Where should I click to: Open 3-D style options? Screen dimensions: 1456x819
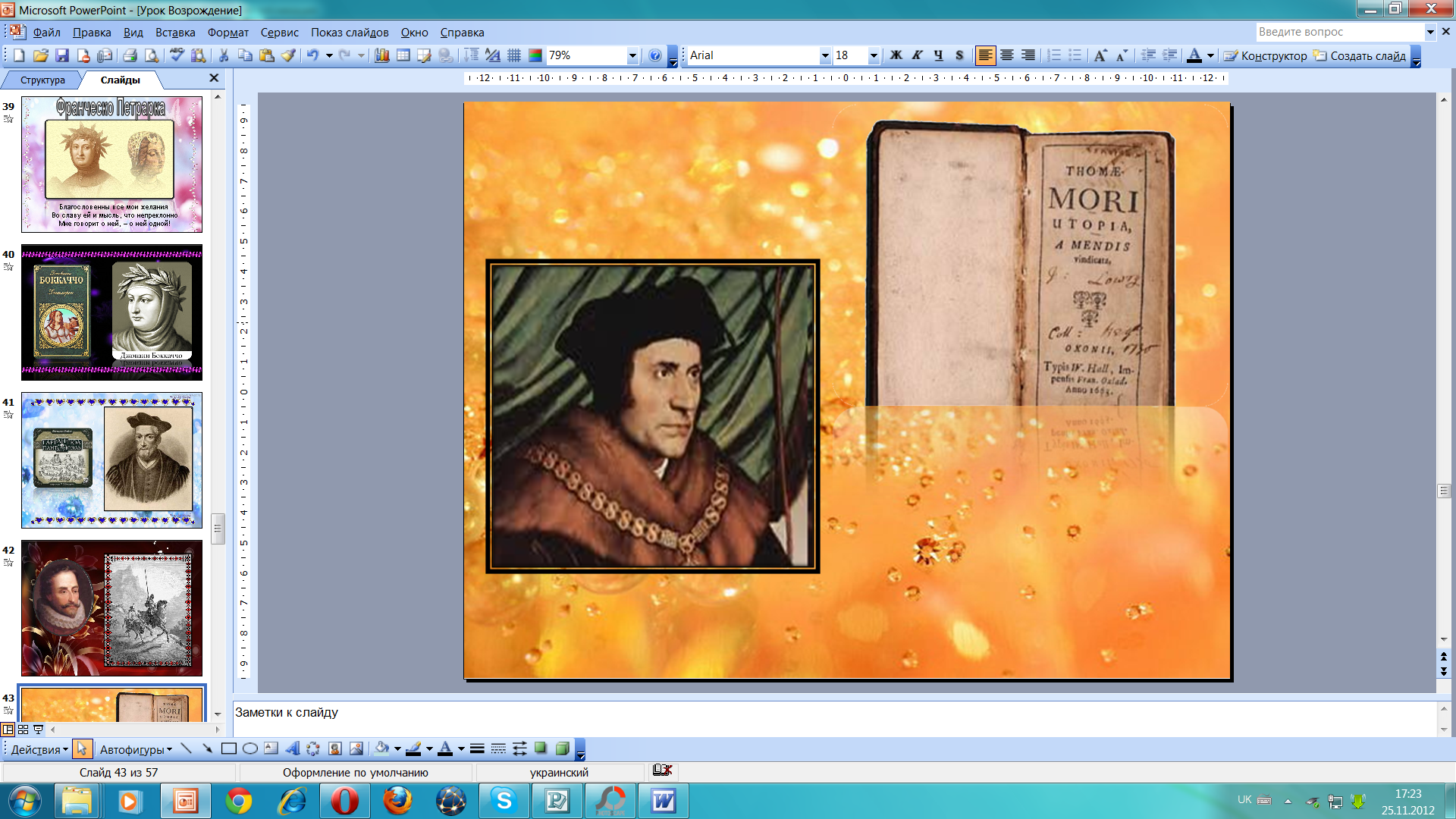[x=562, y=749]
